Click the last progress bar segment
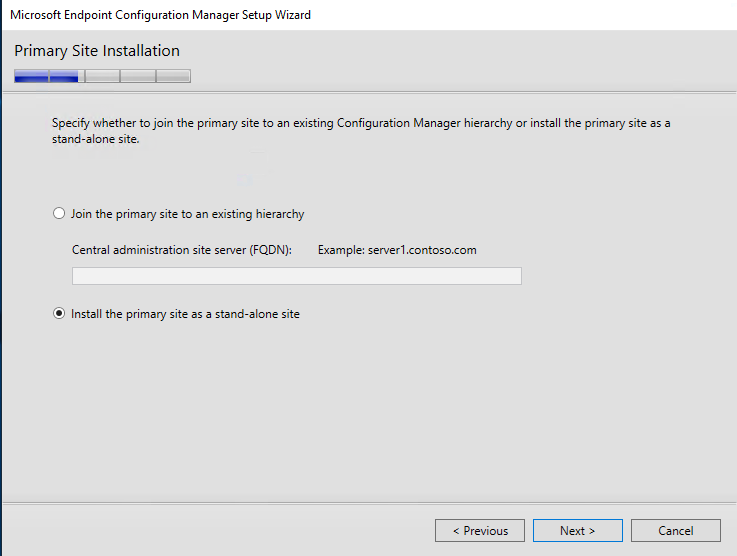This screenshot has width=737, height=556. (x=173, y=76)
